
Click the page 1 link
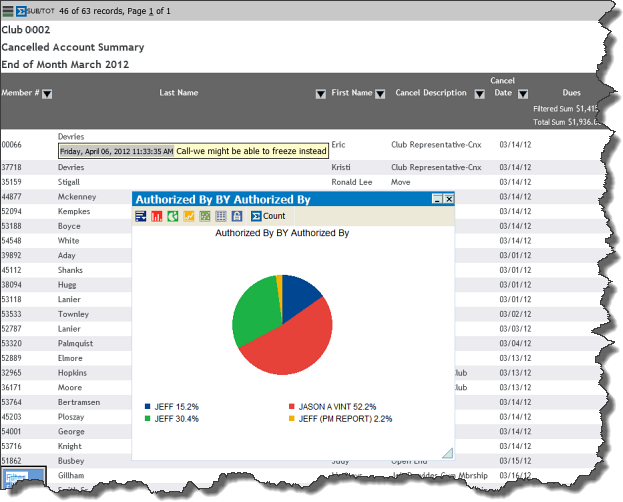point(151,11)
